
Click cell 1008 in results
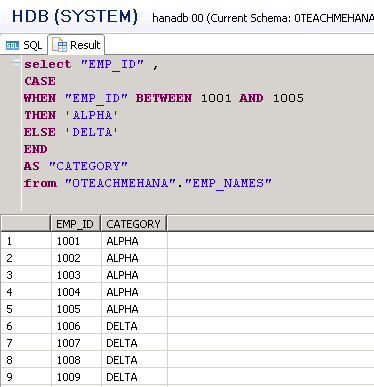[x=76, y=360]
